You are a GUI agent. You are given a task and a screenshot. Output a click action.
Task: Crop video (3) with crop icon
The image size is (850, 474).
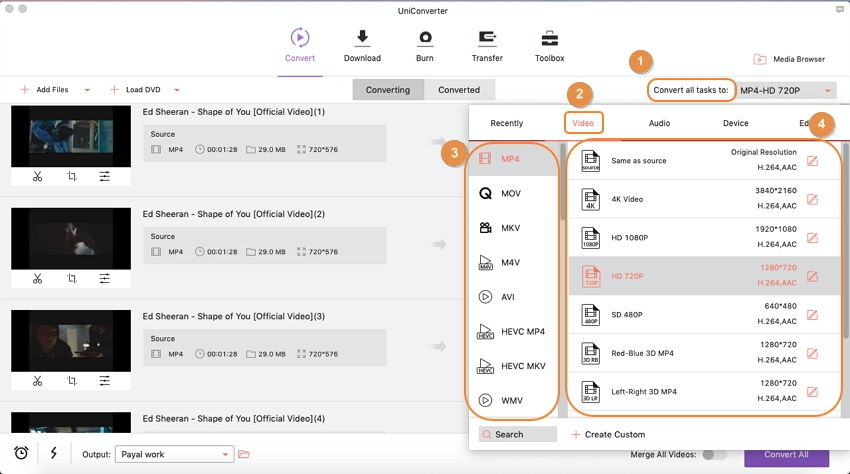72,381
